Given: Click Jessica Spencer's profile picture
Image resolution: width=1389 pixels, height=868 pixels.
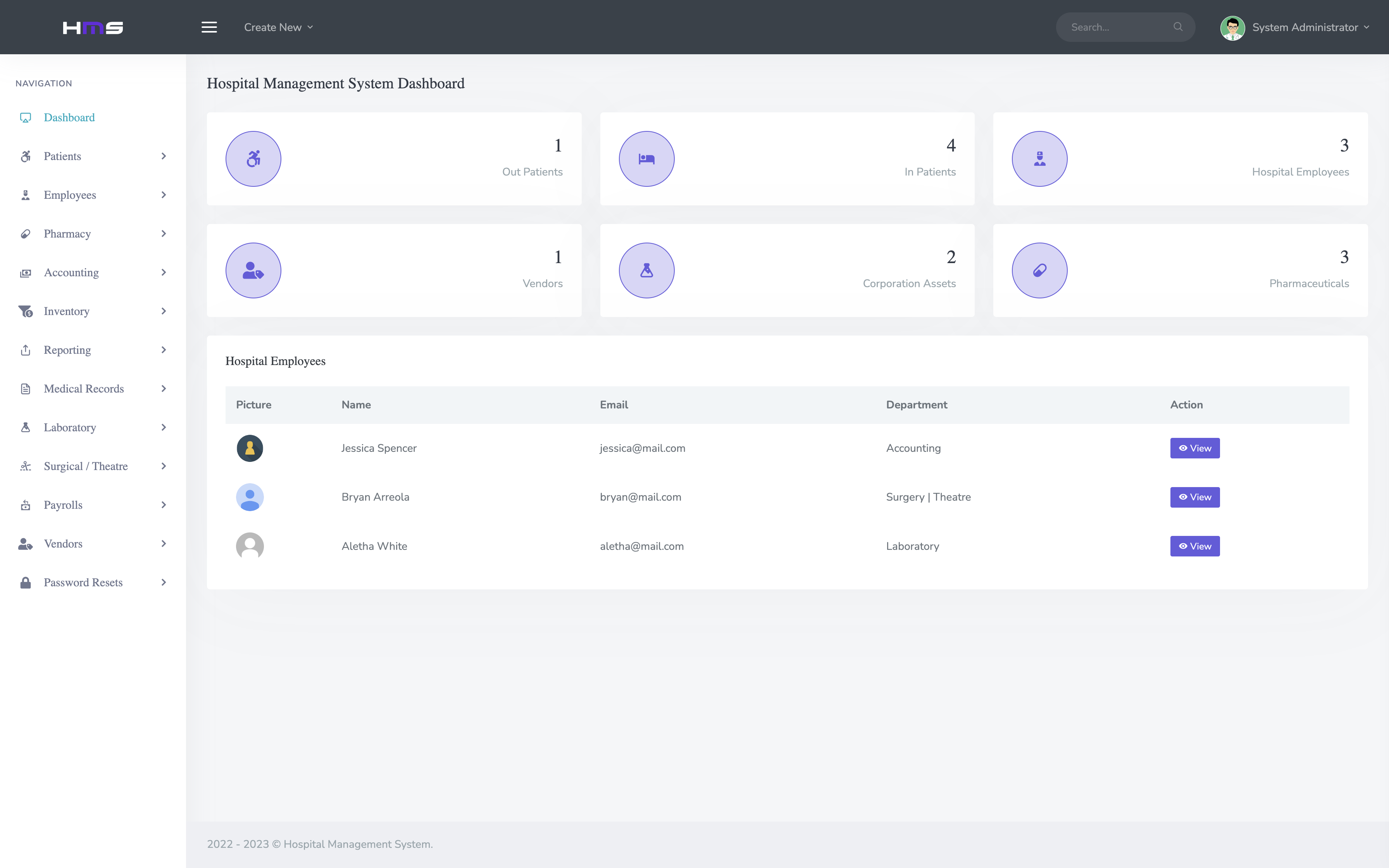Looking at the screenshot, I should pyautogui.click(x=250, y=448).
